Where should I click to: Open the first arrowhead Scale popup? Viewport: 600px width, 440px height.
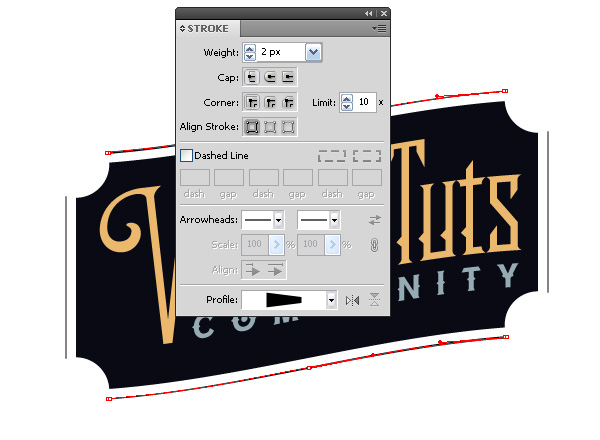[276, 244]
